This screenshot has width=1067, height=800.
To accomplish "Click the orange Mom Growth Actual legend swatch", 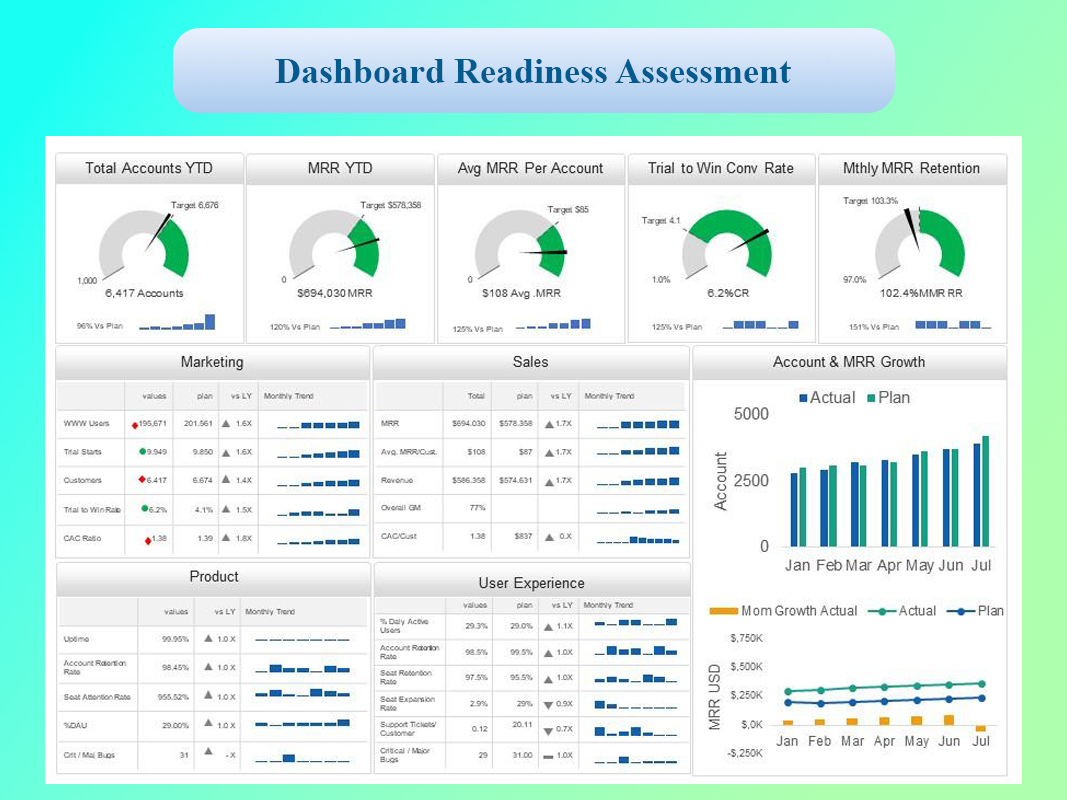I will tap(723, 611).
